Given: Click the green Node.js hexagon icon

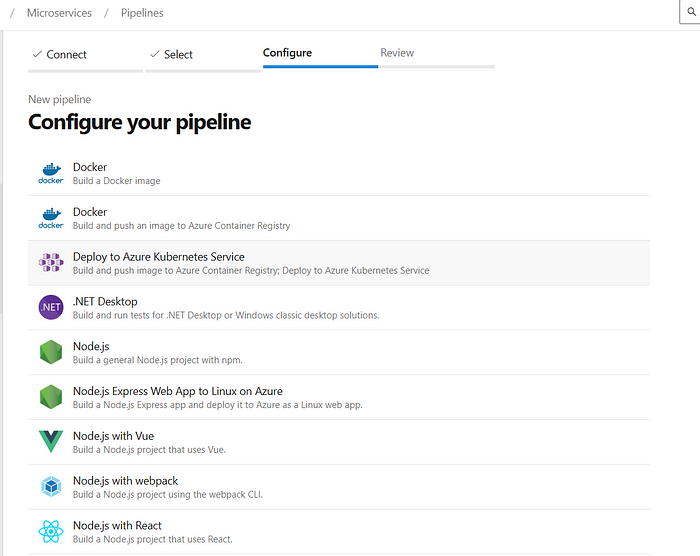Looking at the screenshot, I should tap(51, 352).
